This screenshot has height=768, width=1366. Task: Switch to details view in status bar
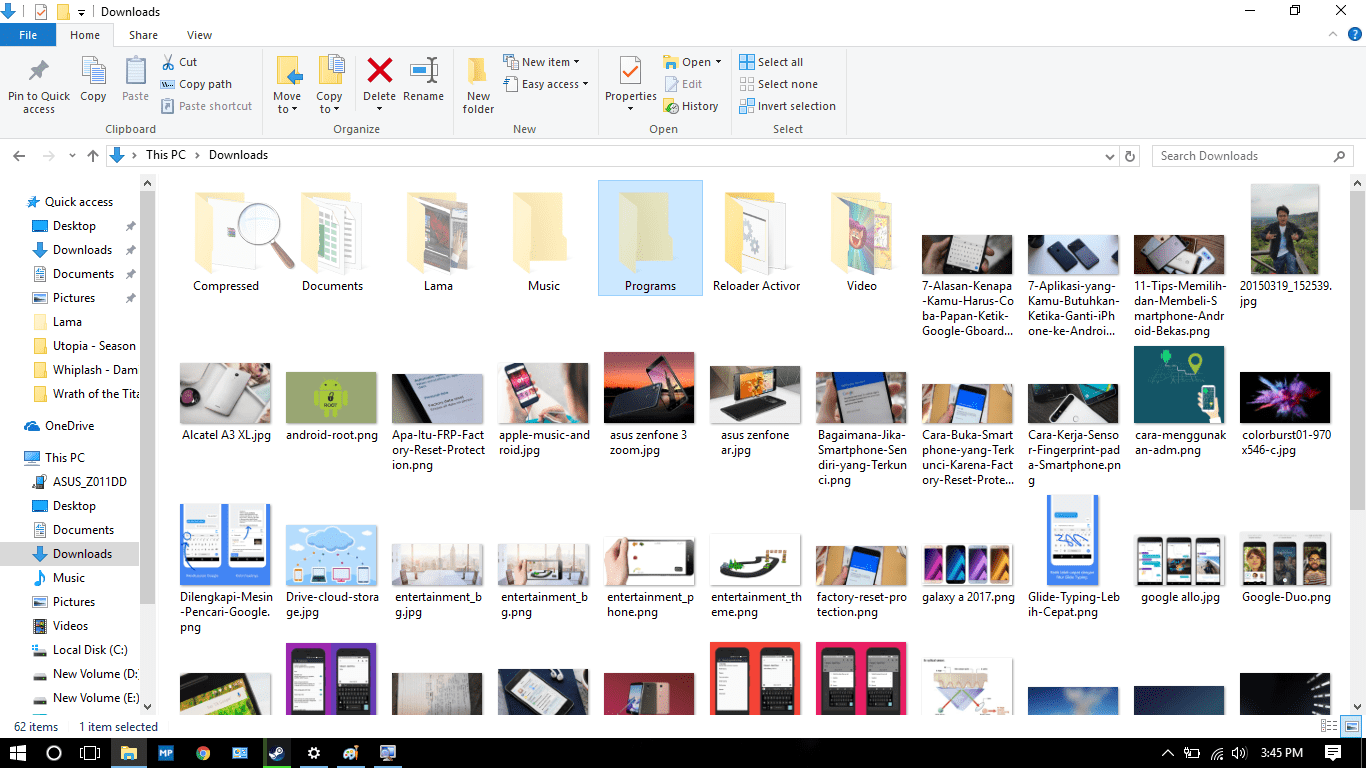click(1329, 727)
